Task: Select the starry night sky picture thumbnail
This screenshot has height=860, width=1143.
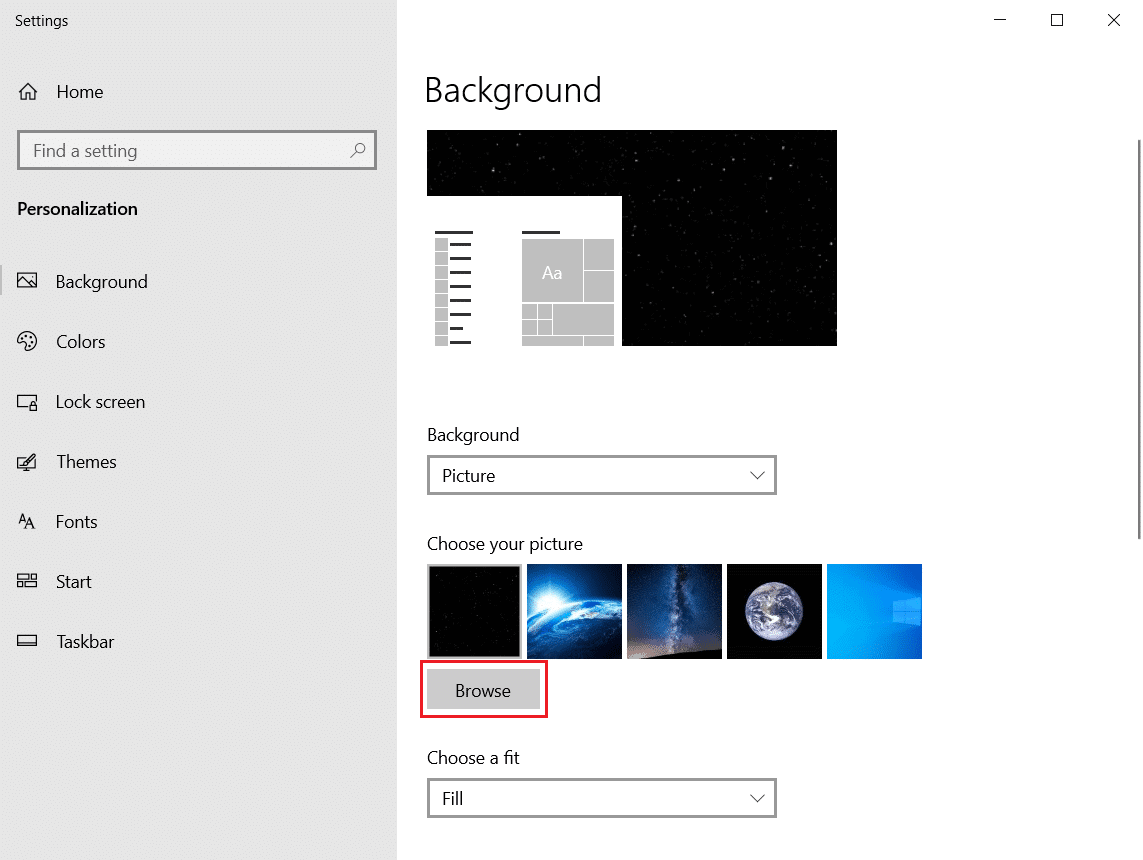Action: 473,611
